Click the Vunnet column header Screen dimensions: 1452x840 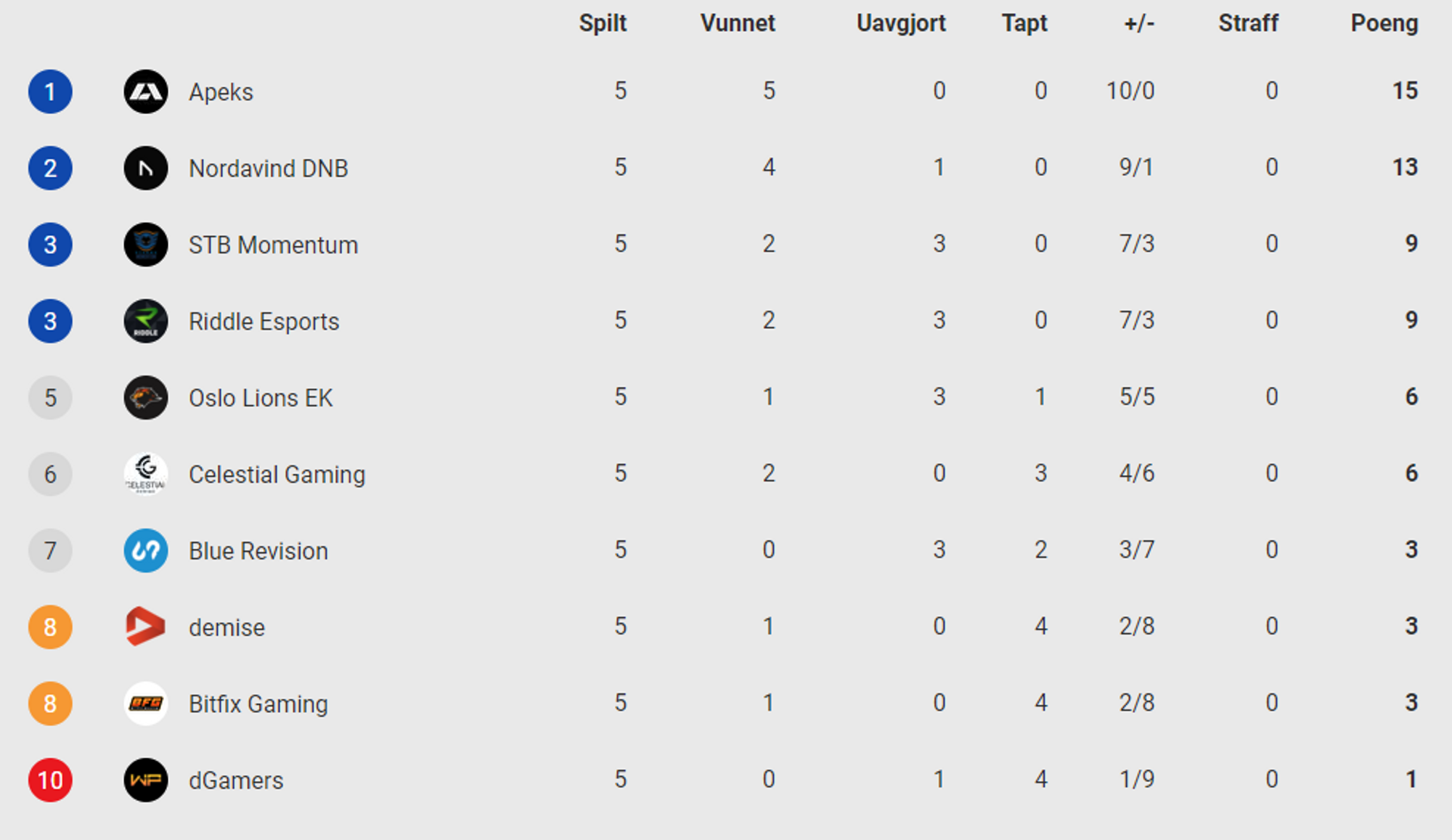pyautogui.click(x=738, y=23)
